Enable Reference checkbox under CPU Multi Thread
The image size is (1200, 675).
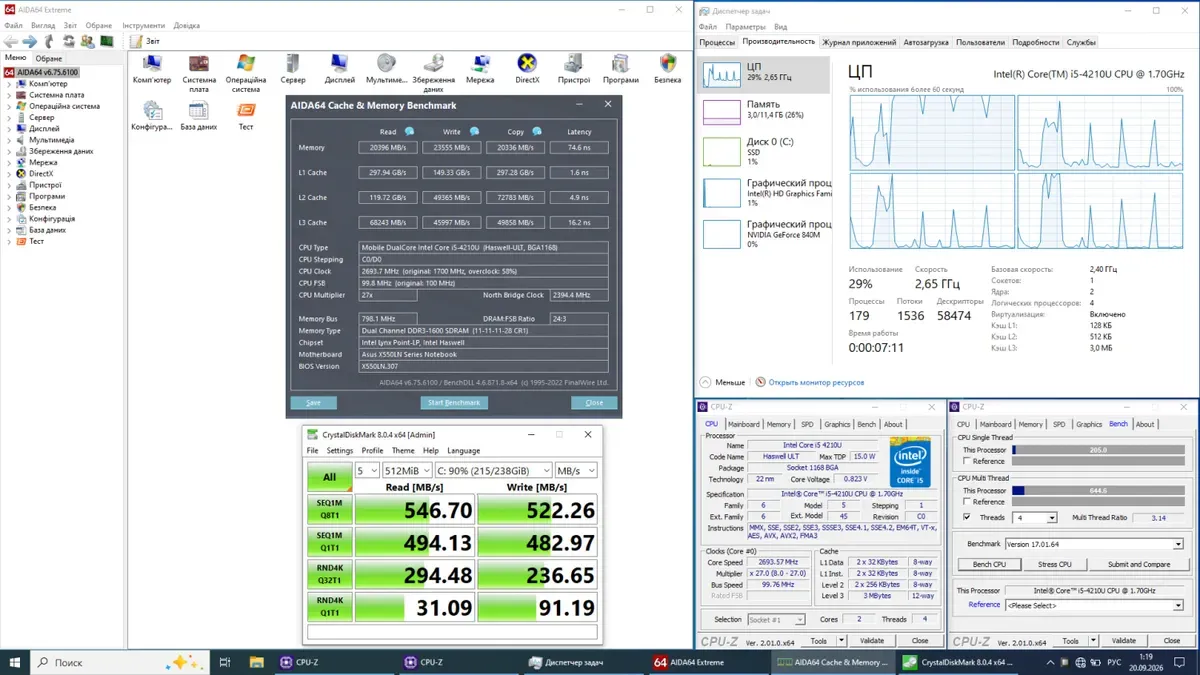(966, 502)
